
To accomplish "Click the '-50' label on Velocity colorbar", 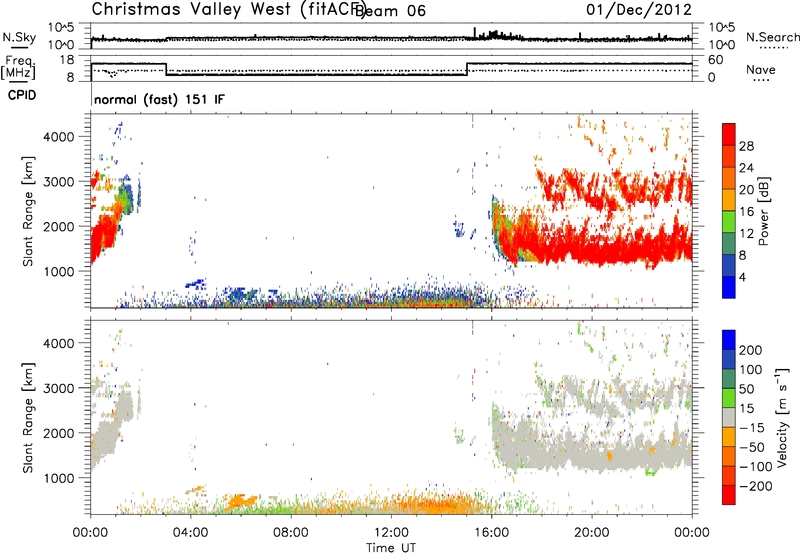I will coord(752,447).
